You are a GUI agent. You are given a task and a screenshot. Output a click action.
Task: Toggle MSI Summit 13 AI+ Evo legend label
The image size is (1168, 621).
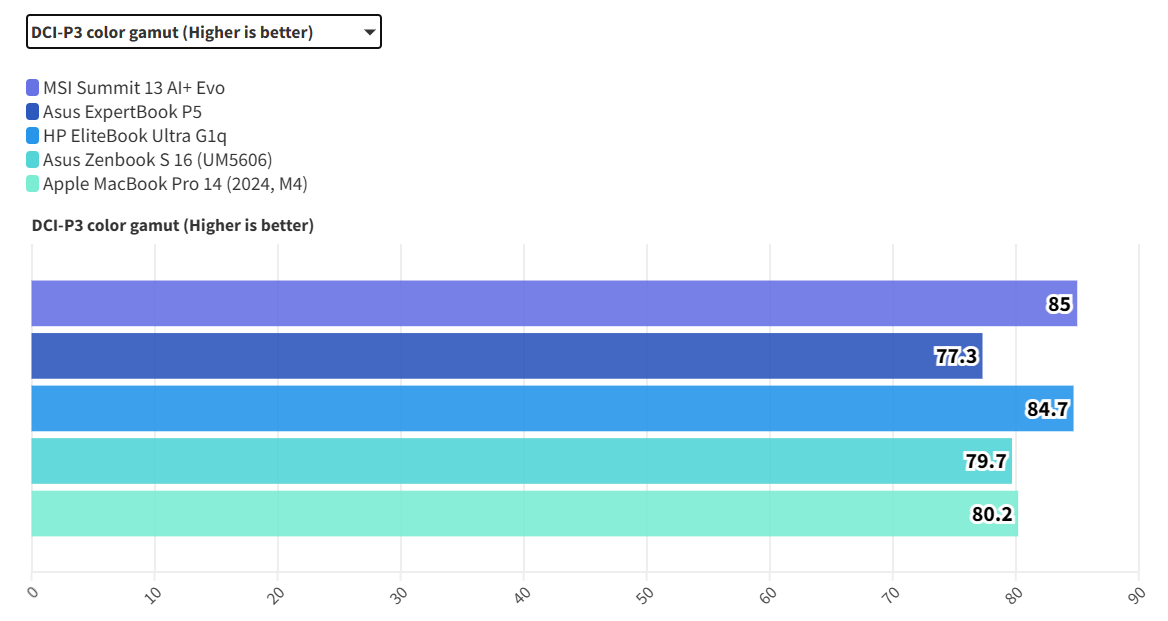(x=134, y=88)
